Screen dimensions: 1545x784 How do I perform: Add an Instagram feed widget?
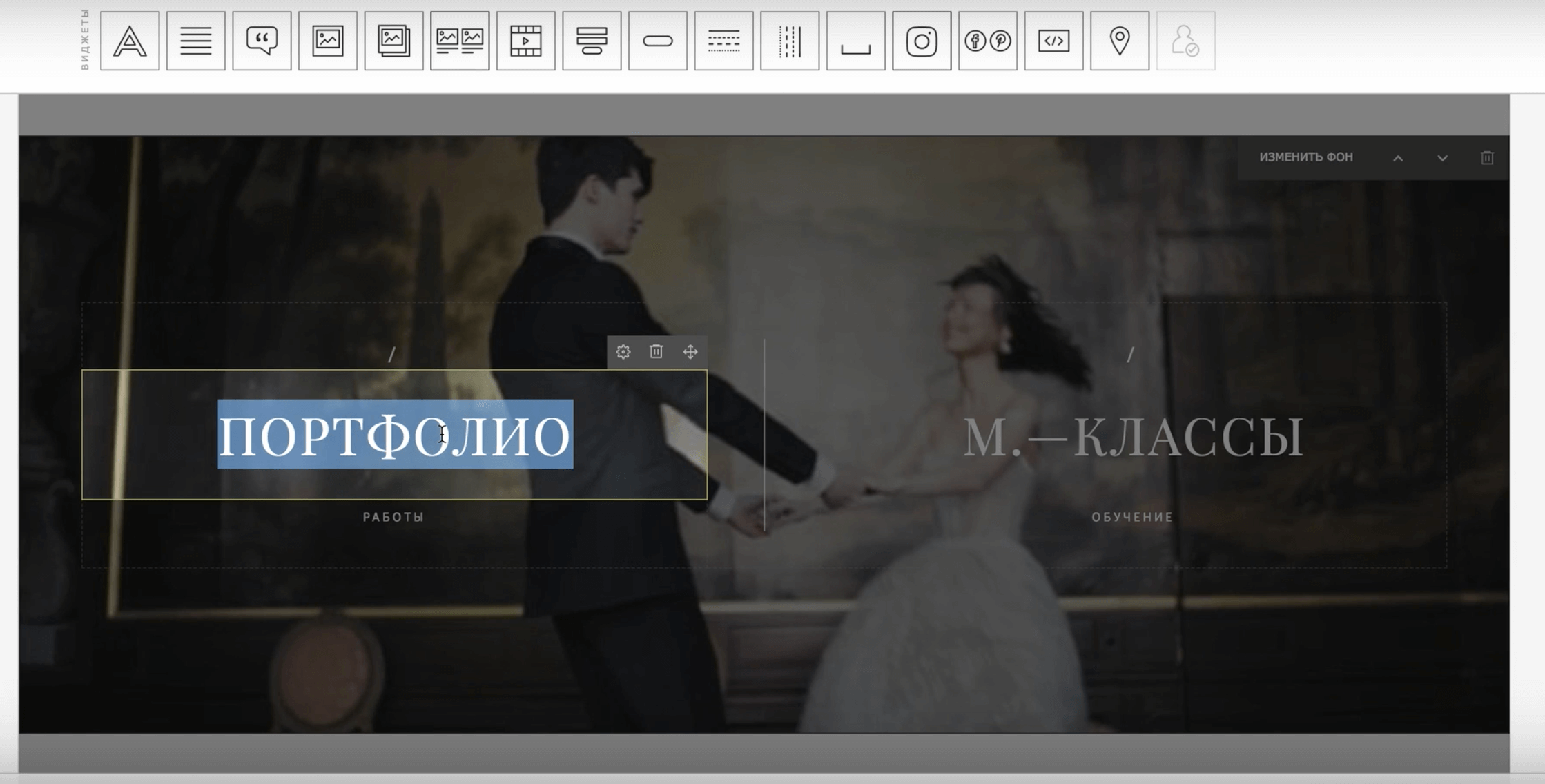tap(922, 41)
